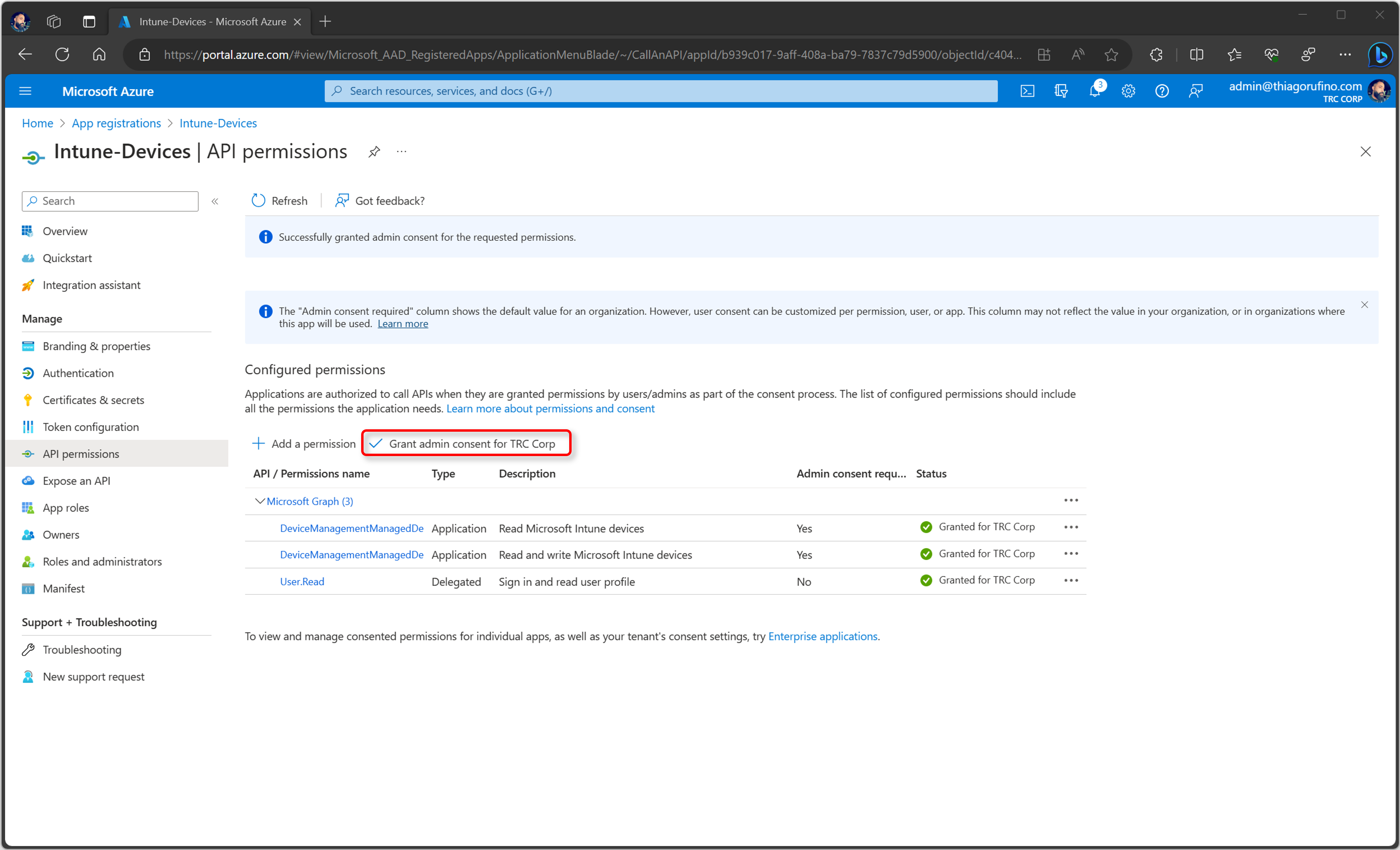Open options for the User.Read row
This screenshot has width=1400, height=850.
pyautogui.click(x=1071, y=580)
